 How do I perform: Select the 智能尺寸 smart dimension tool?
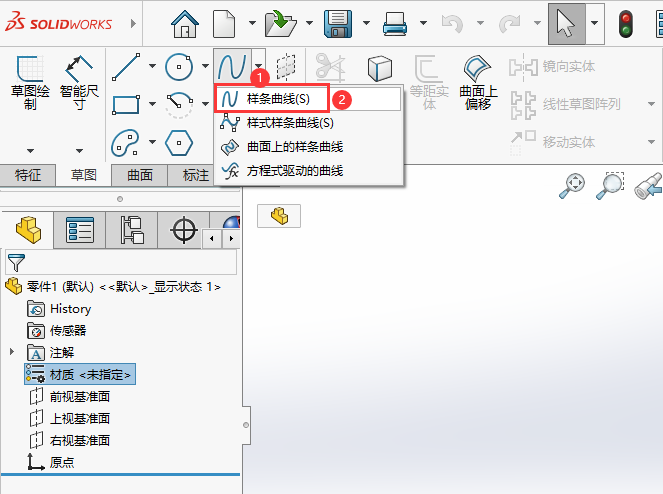[79, 83]
